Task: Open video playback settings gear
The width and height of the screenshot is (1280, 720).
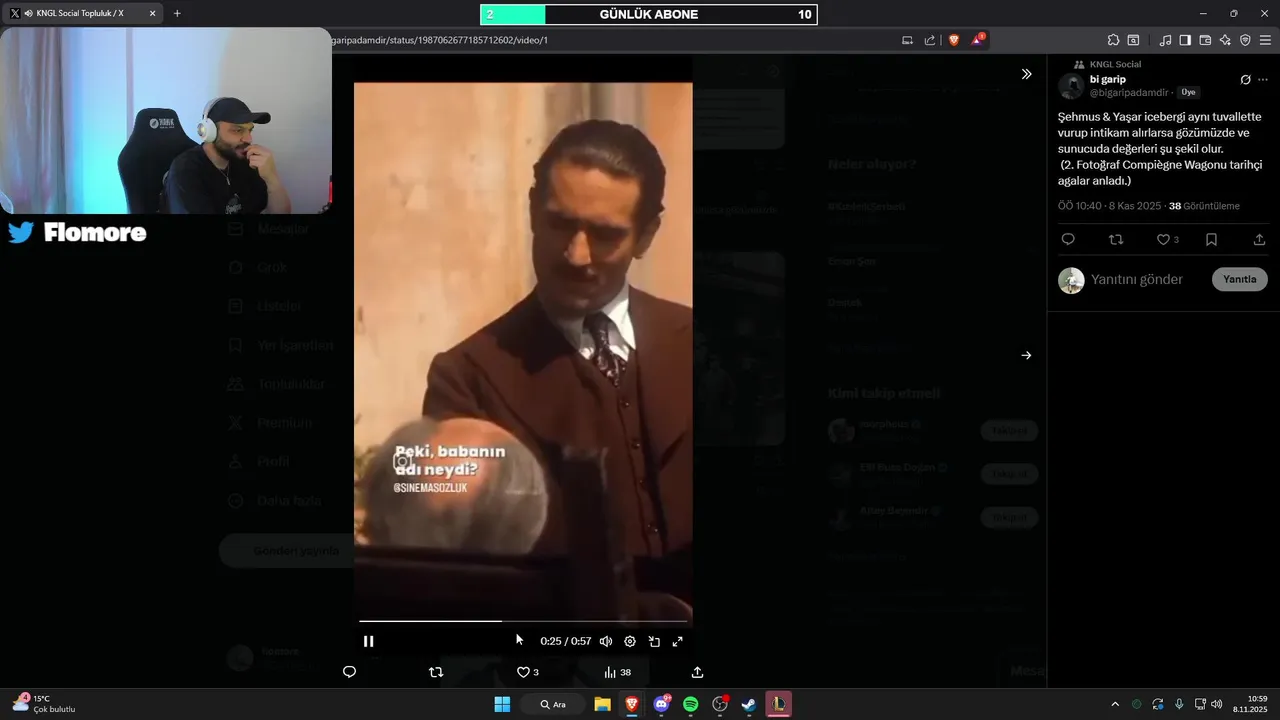Action: 630,641
